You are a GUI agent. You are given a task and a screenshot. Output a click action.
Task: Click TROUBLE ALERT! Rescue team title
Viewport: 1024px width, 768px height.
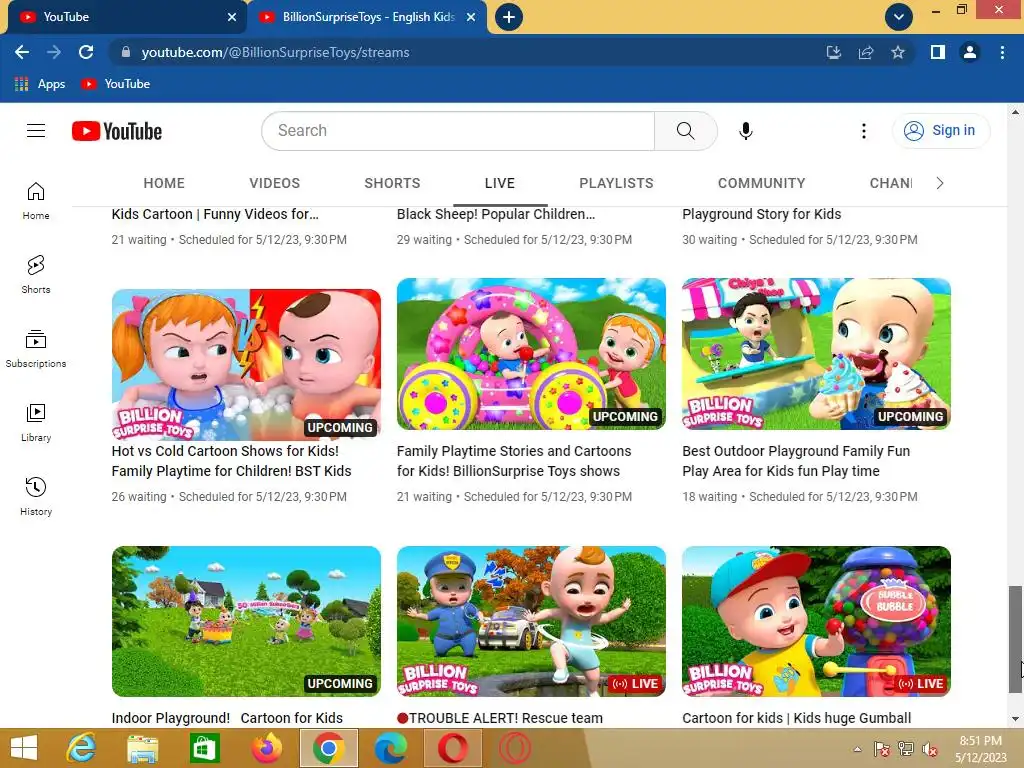[500, 718]
